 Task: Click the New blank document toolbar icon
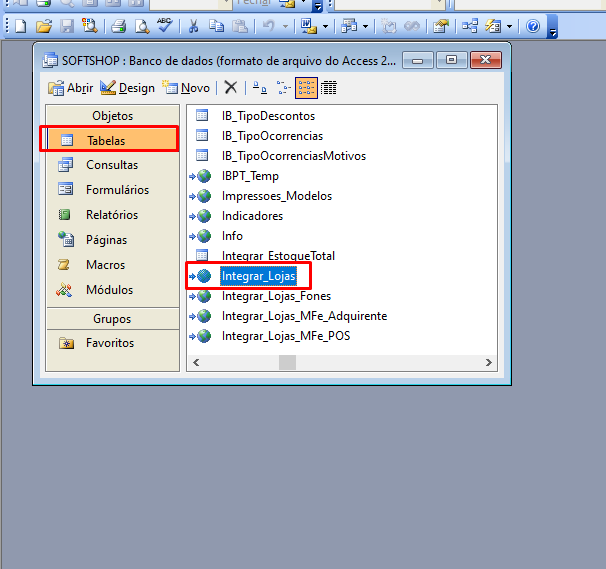[x=19, y=26]
